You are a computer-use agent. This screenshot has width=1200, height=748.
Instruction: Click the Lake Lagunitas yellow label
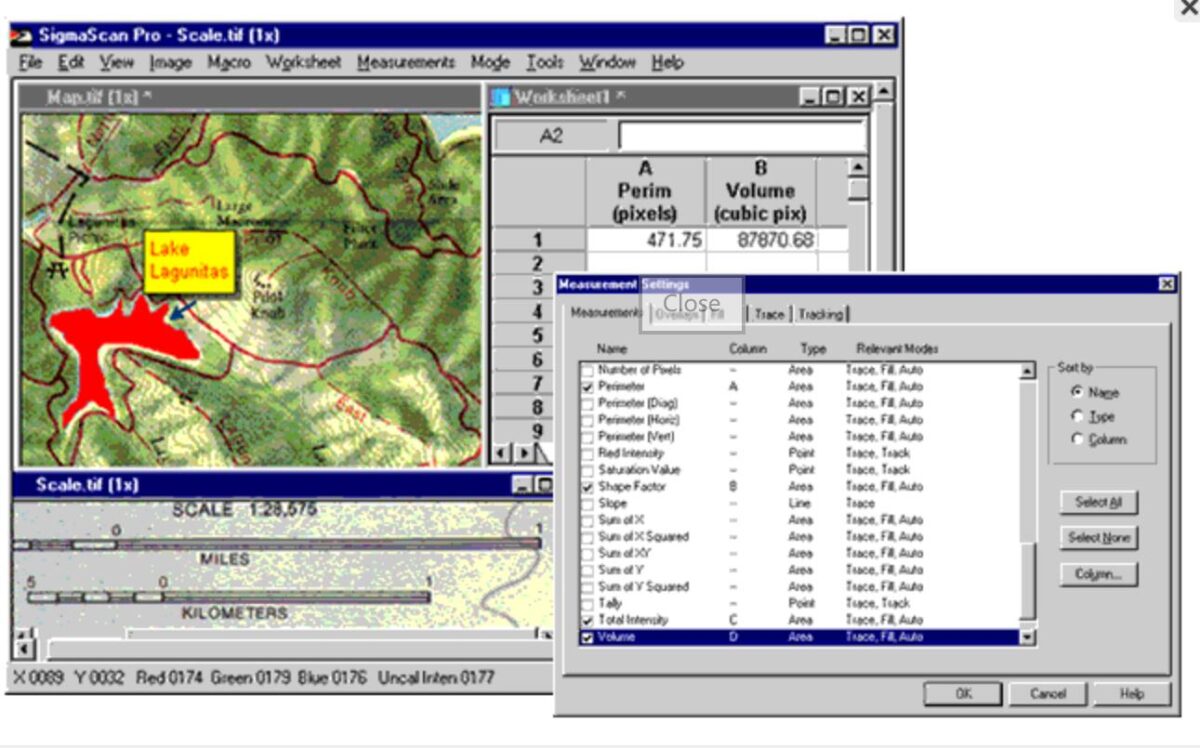(x=189, y=261)
